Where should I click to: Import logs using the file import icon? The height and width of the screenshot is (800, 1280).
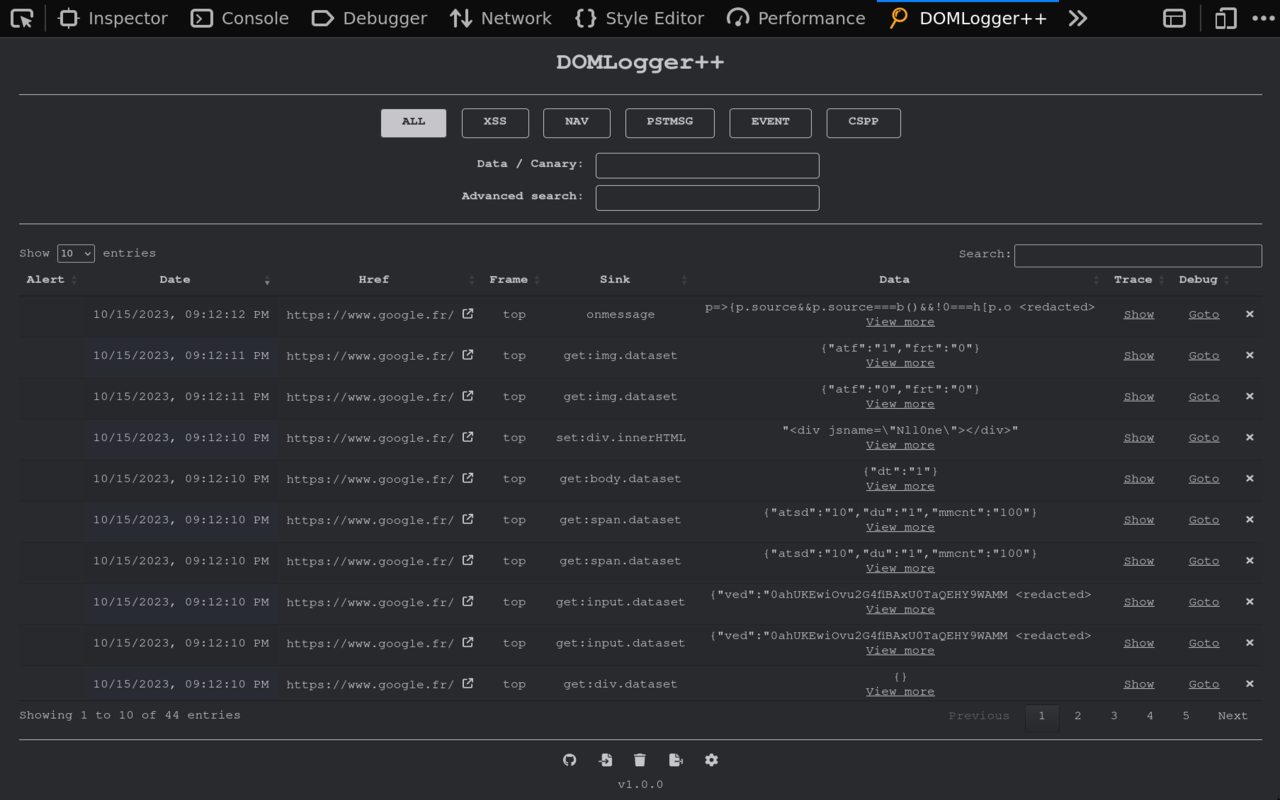click(605, 760)
